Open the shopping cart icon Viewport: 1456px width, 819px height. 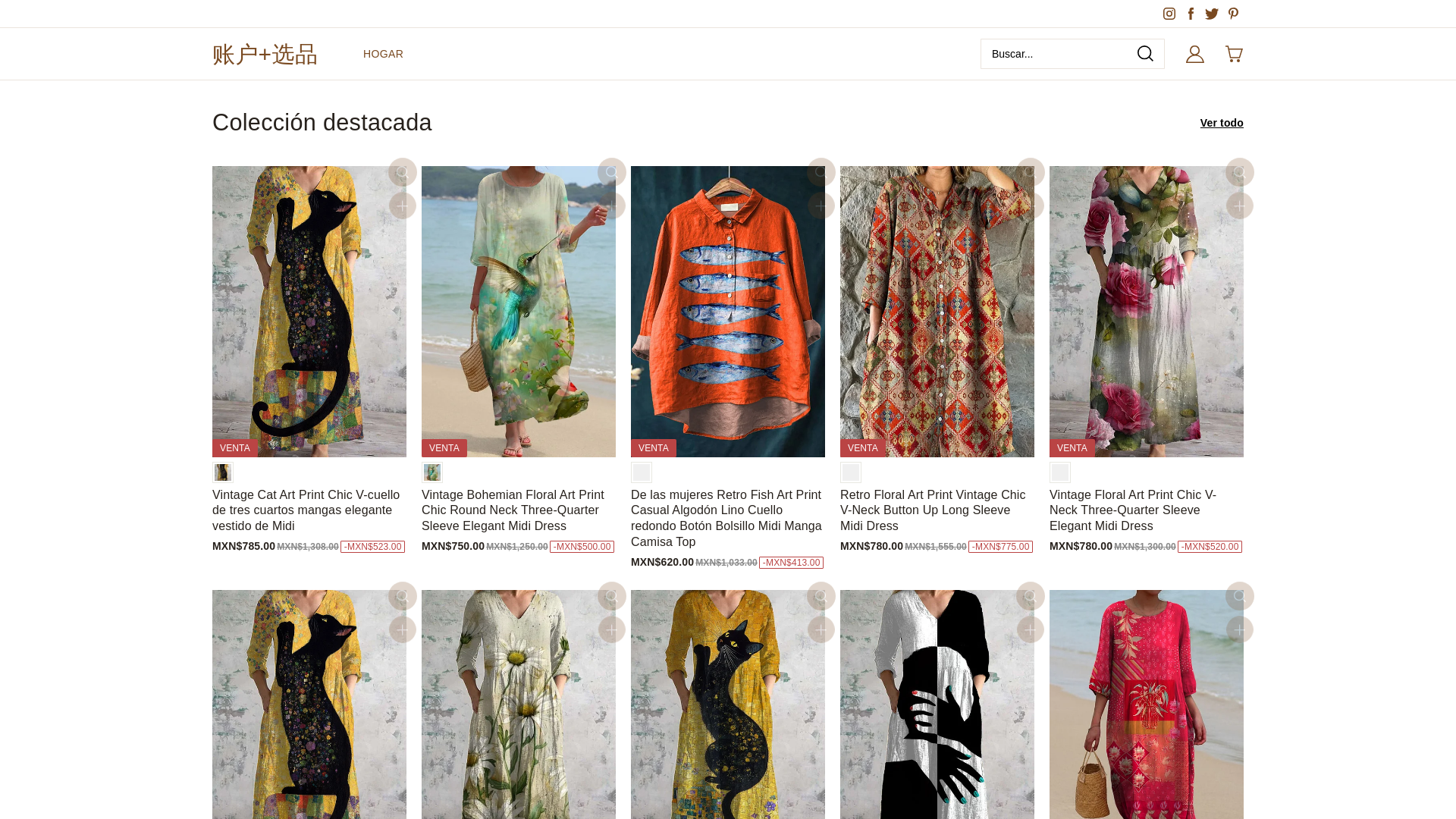point(1234,54)
